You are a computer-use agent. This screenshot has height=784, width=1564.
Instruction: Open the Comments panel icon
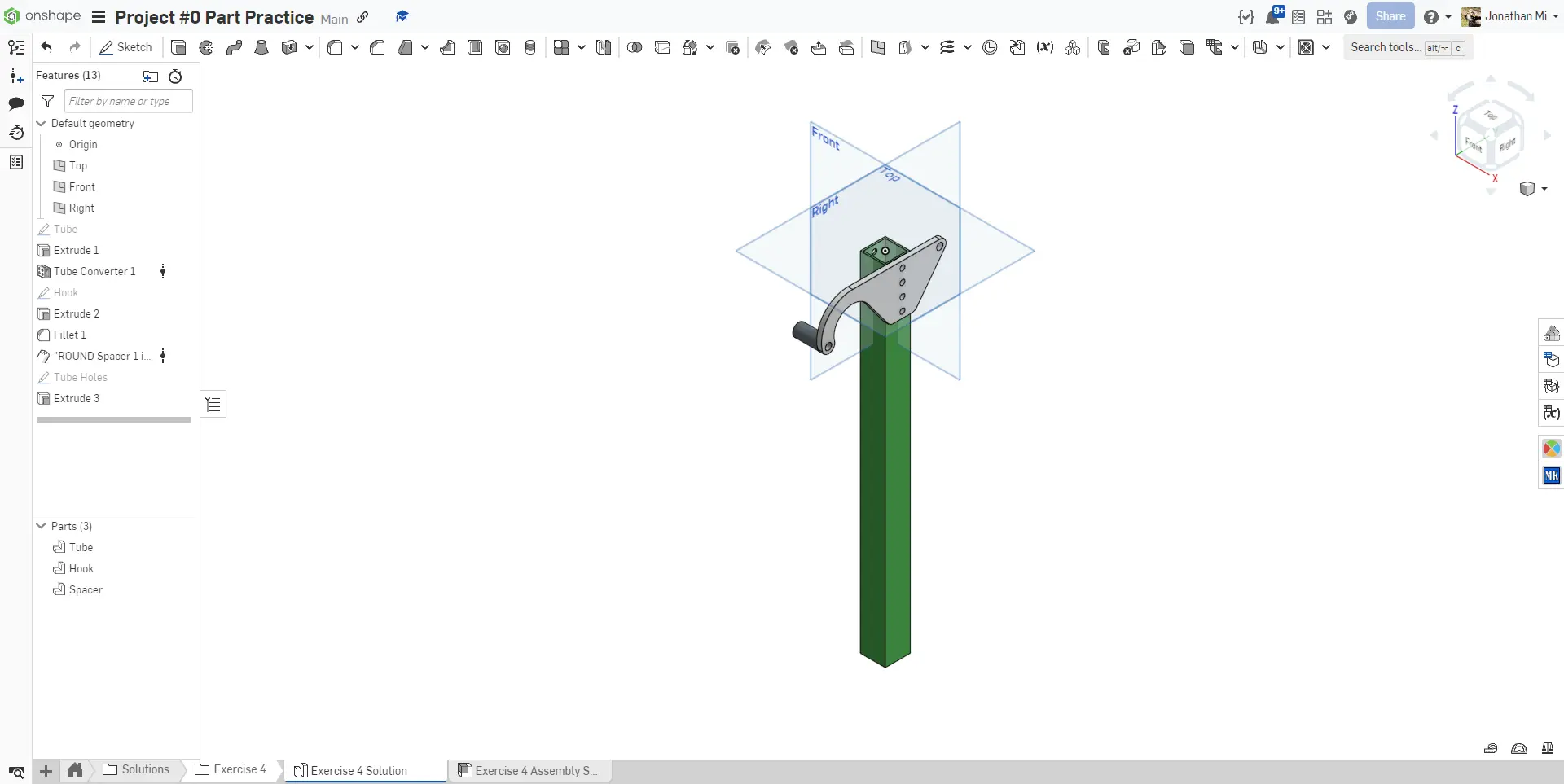click(16, 103)
